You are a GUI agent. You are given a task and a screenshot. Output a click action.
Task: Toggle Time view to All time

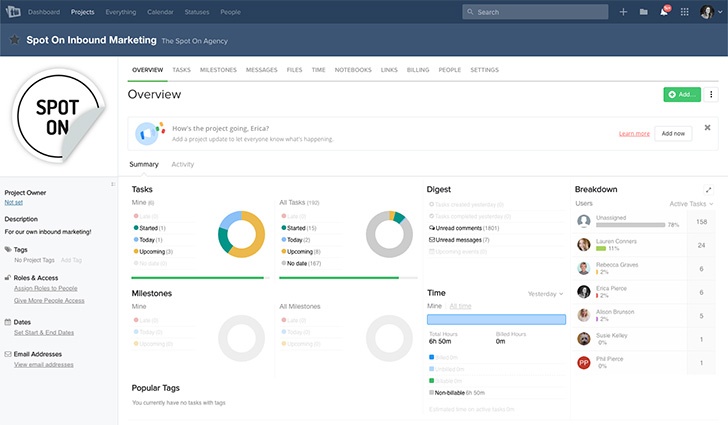point(460,305)
